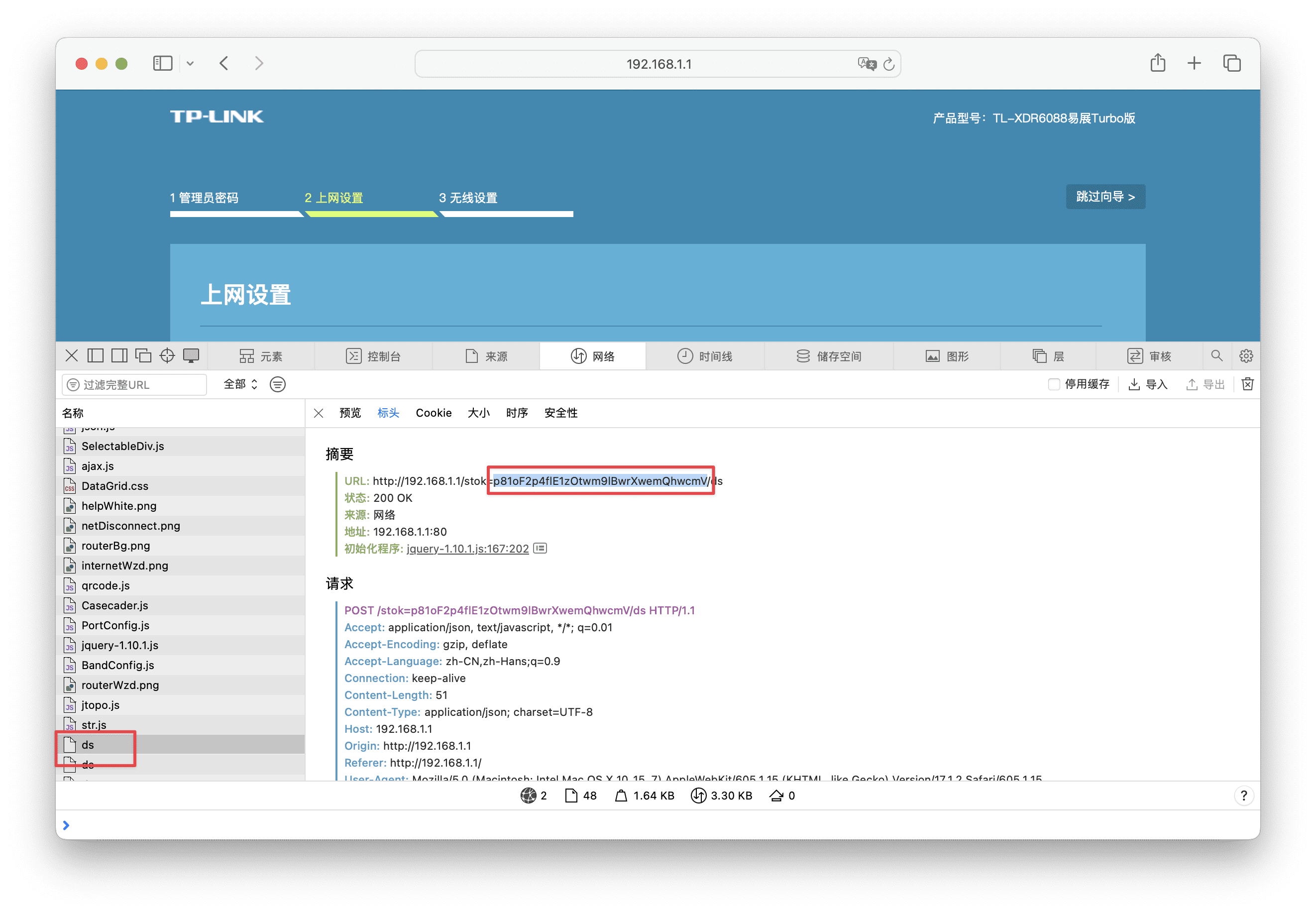Click the element picker crosshair icon
The height and width of the screenshot is (913, 1316).
click(x=167, y=356)
